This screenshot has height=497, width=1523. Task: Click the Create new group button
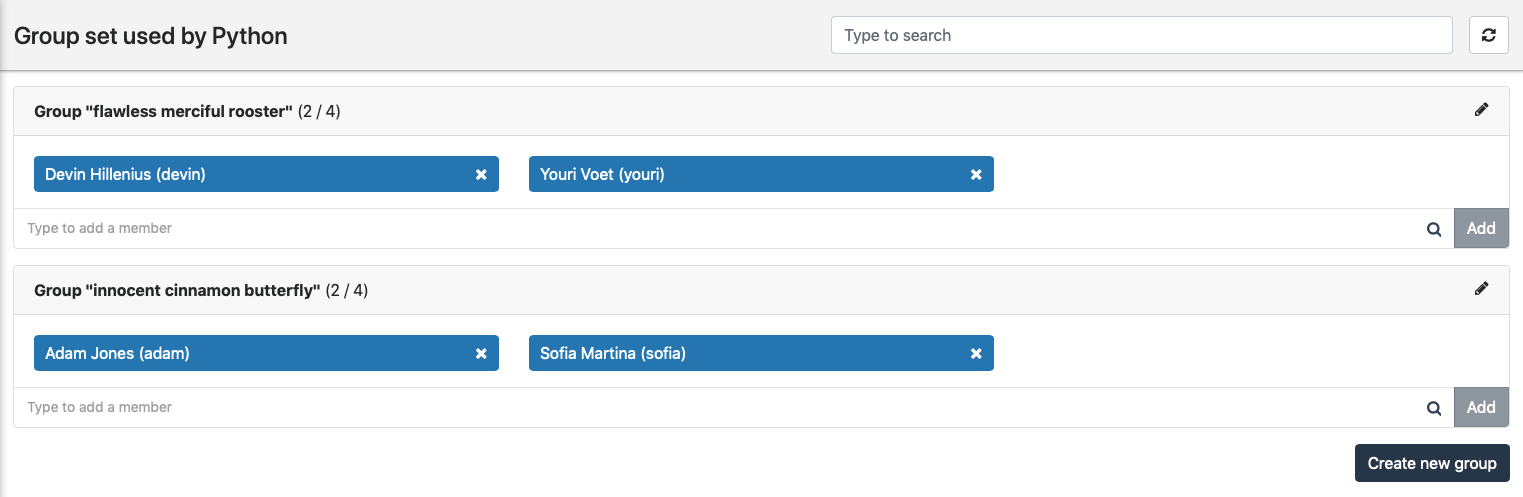tap(1431, 463)
